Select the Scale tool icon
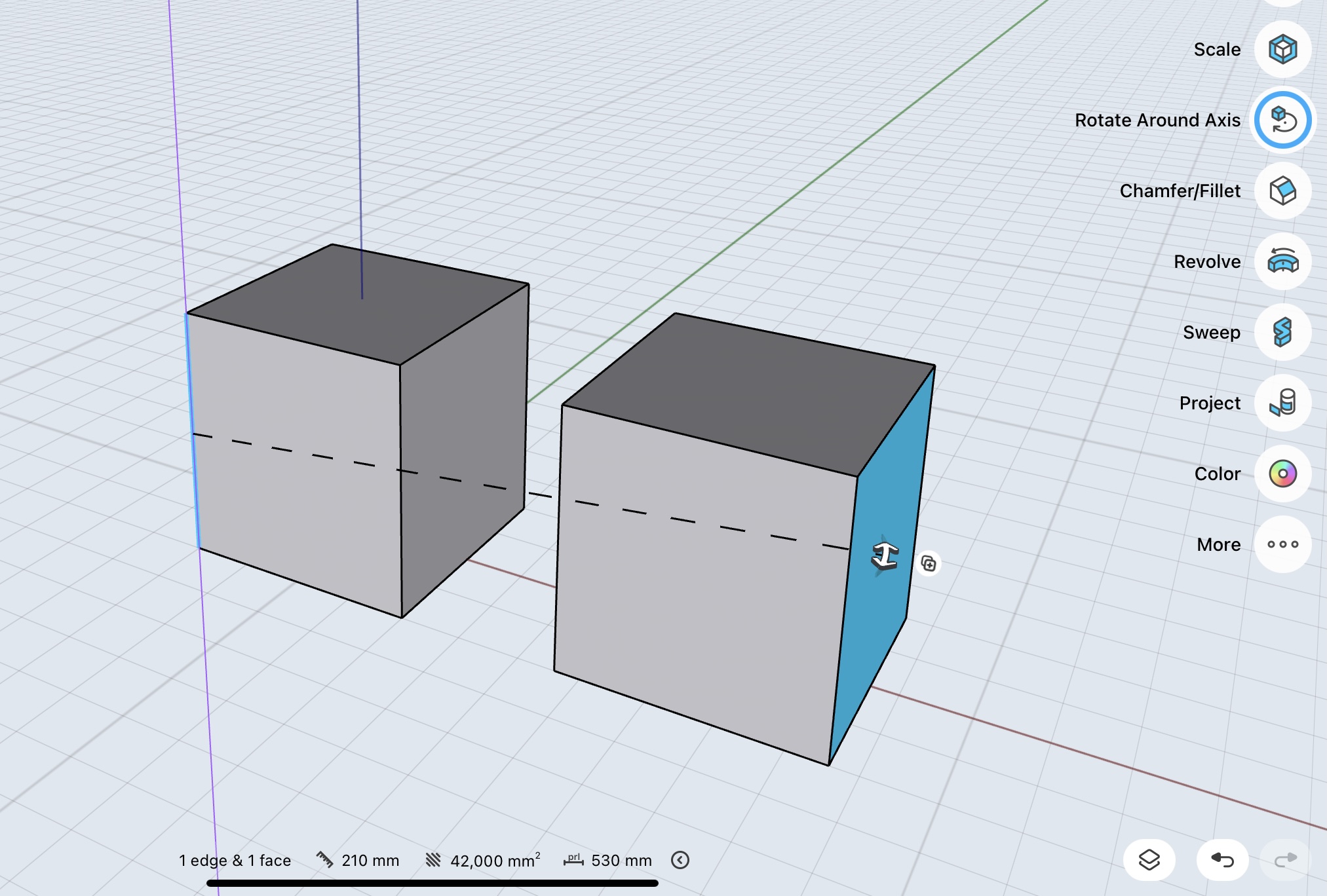 coord(1282,50)
